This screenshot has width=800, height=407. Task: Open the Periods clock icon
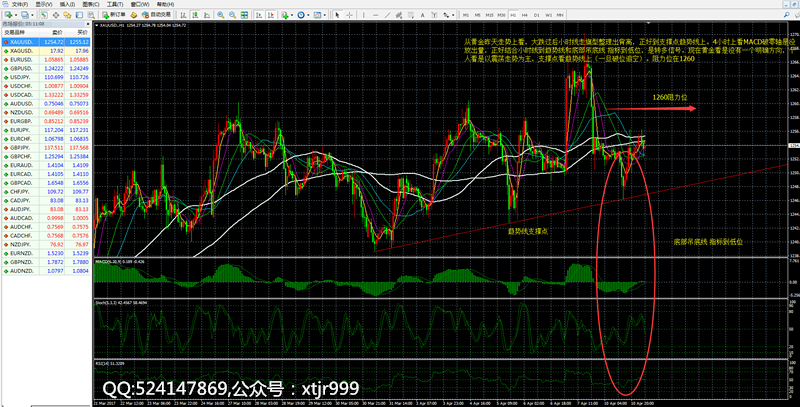[301, 15]
